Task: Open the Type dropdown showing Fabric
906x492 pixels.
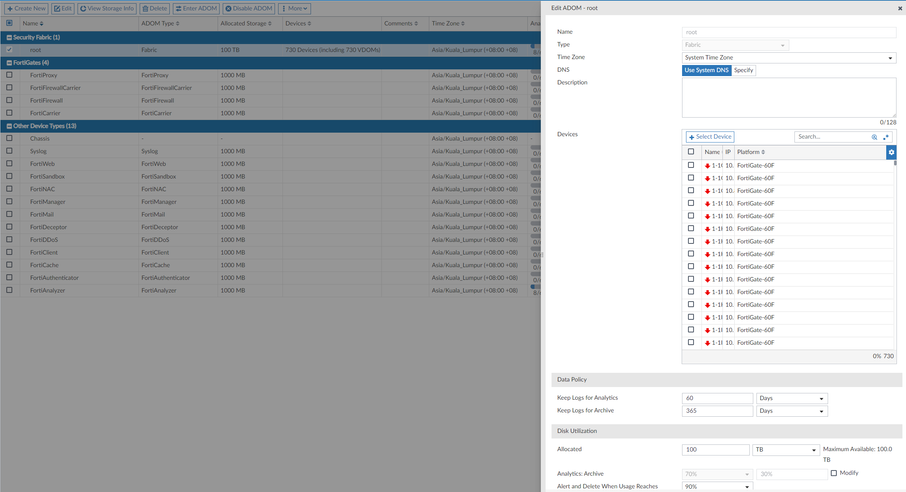Action: 735,45
